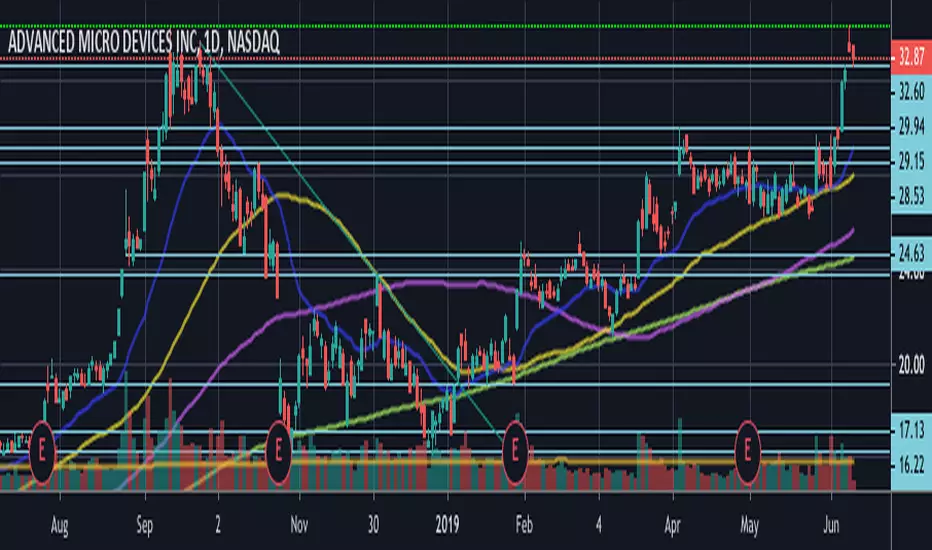Select the 32.60 price level label

pyautogui.click(x=911, y=92)
